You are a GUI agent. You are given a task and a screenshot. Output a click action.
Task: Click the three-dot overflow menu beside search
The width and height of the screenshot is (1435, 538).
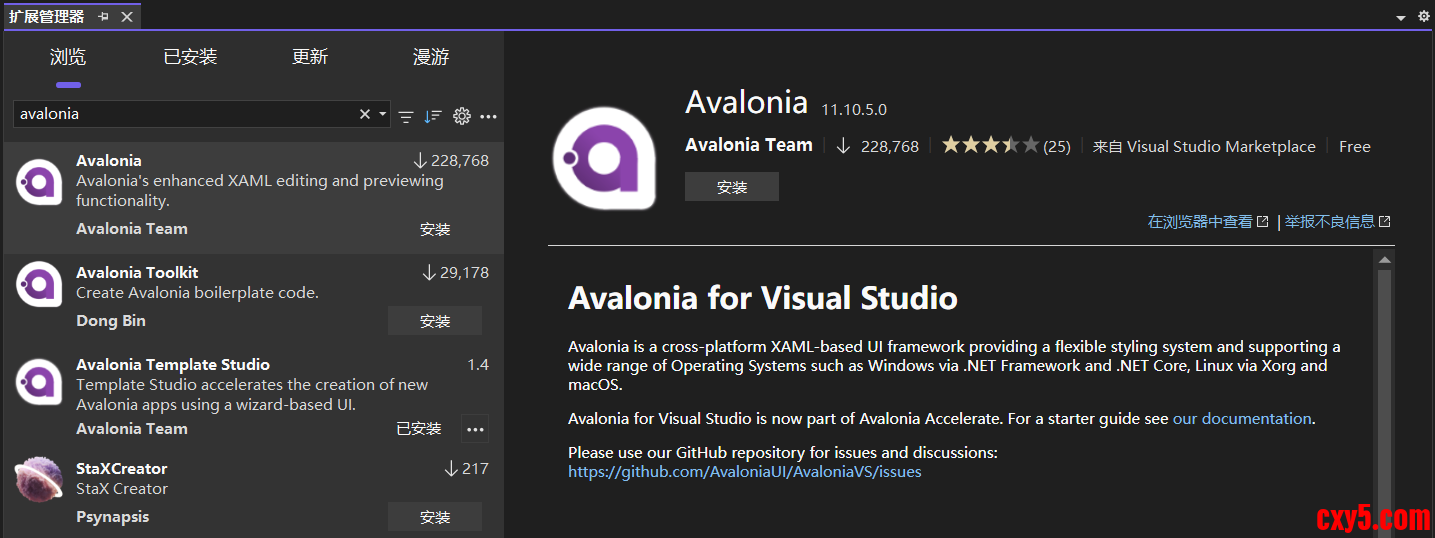(x=488, y=116)
